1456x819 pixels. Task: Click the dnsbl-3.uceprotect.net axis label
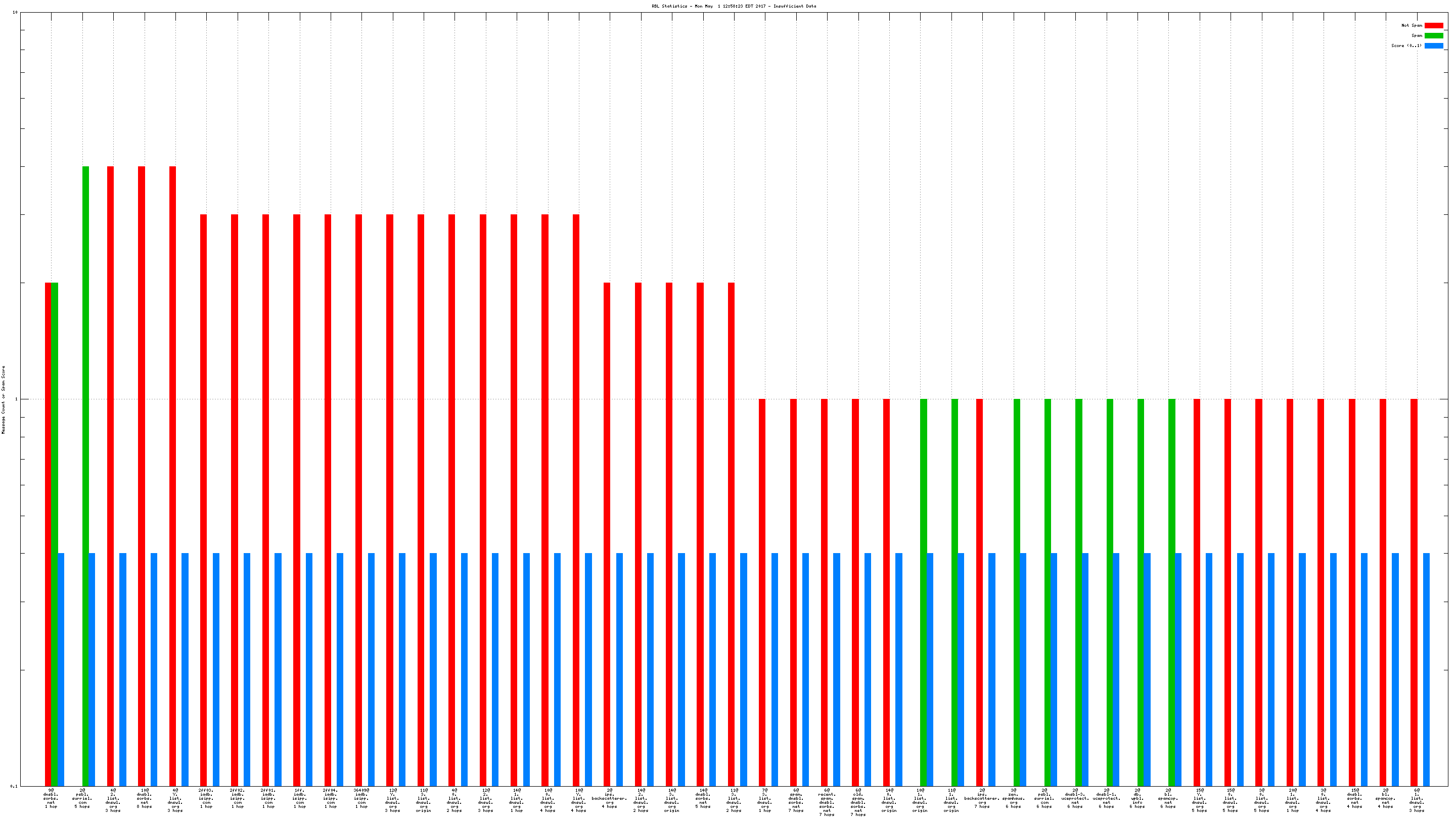(x=1075, y=798)
